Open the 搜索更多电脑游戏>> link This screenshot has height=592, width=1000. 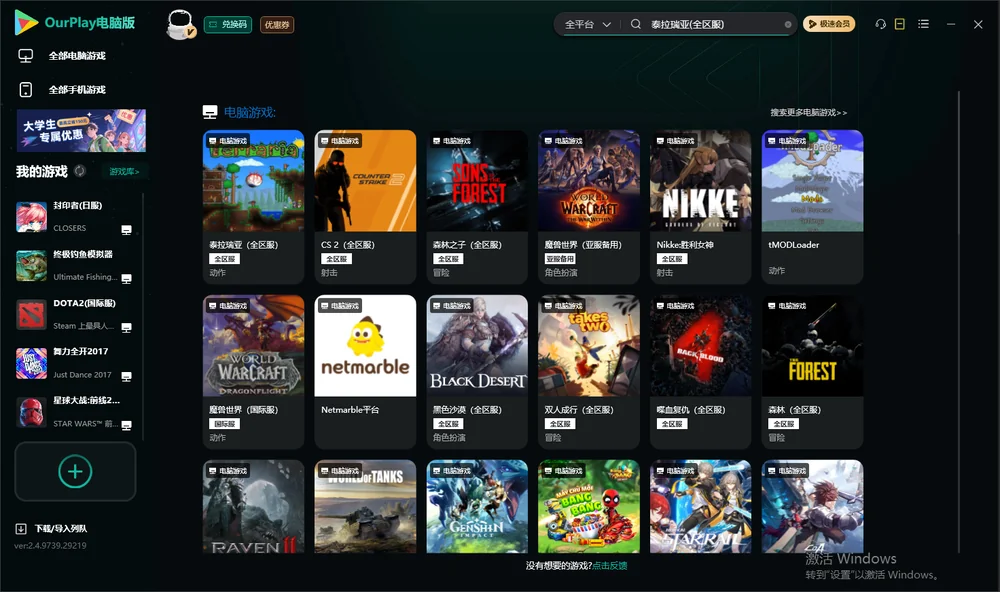click(x=809, y=113)
